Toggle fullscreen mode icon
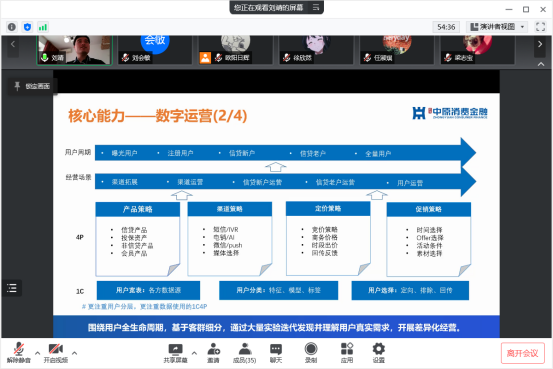Viewport: 553px width, 369px height. (540, 27)
